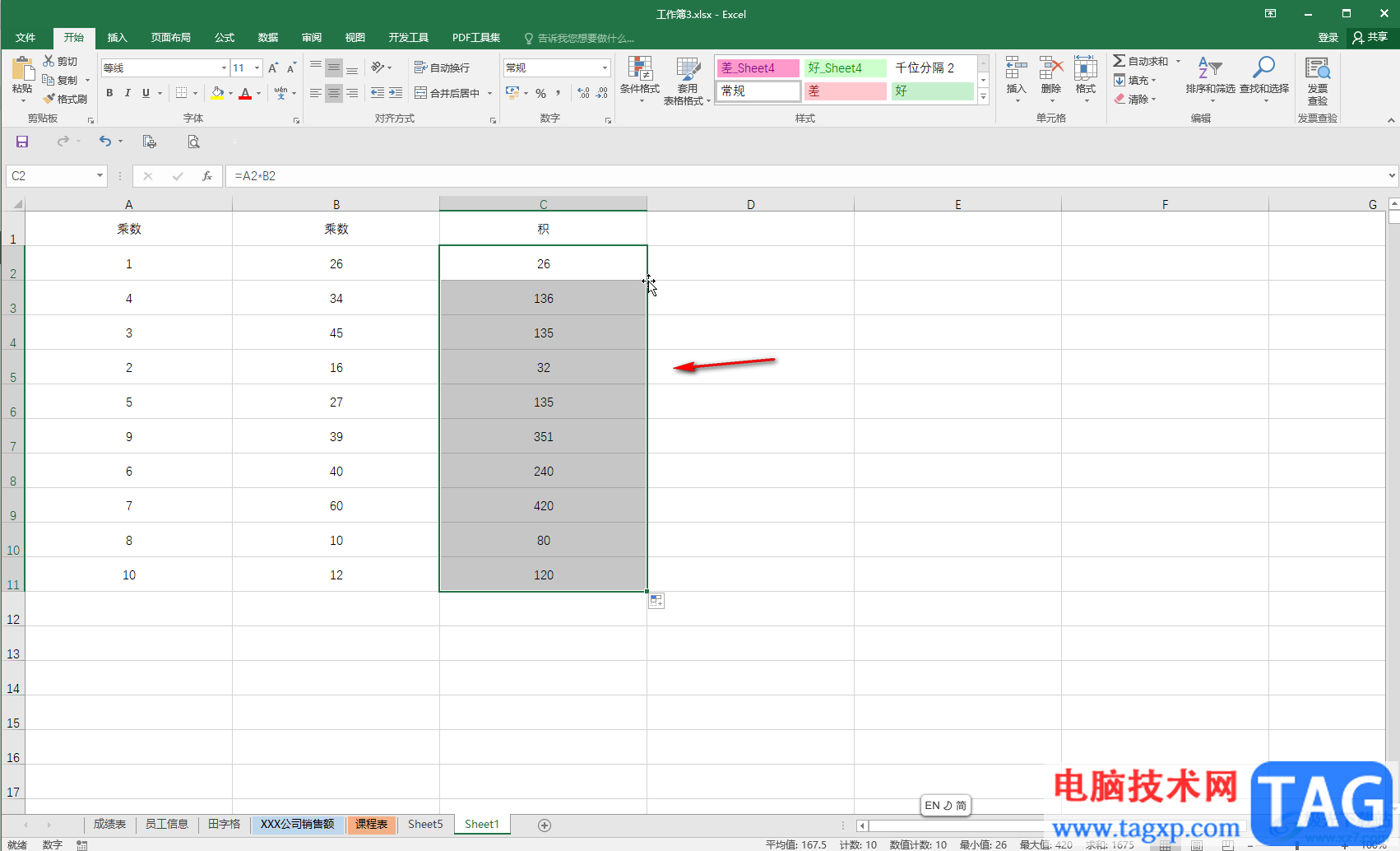
Task: Click the Copy (复制) button
Action: 63,80
